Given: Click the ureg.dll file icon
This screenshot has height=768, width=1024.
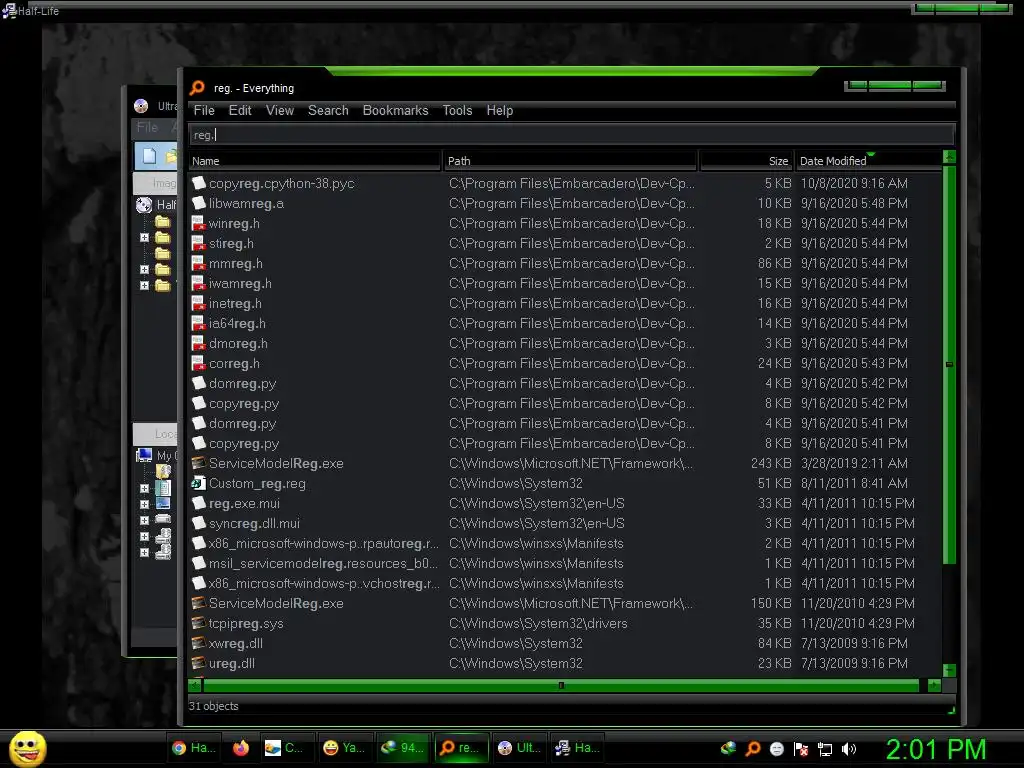Looking at the screenshot, I should coord(199,664).
